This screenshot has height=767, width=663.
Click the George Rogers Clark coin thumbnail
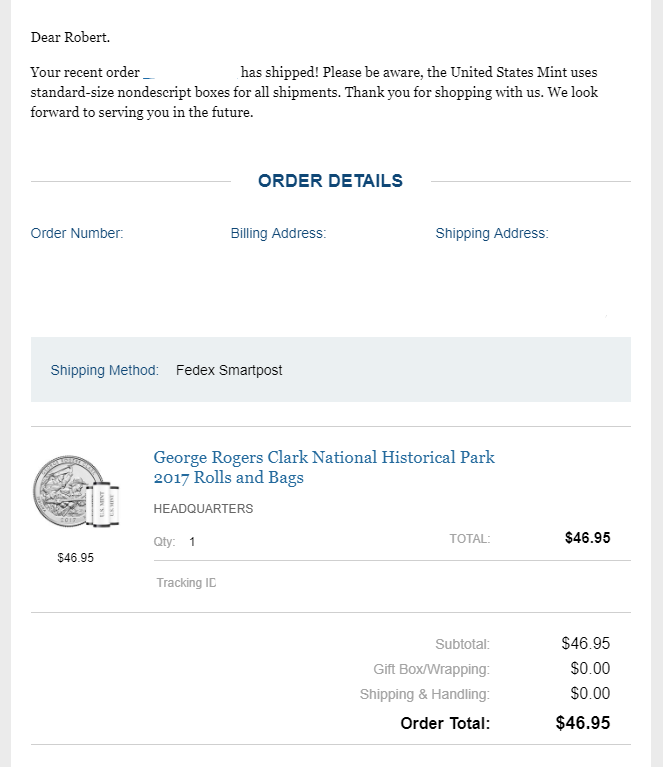tap(76, 493)
